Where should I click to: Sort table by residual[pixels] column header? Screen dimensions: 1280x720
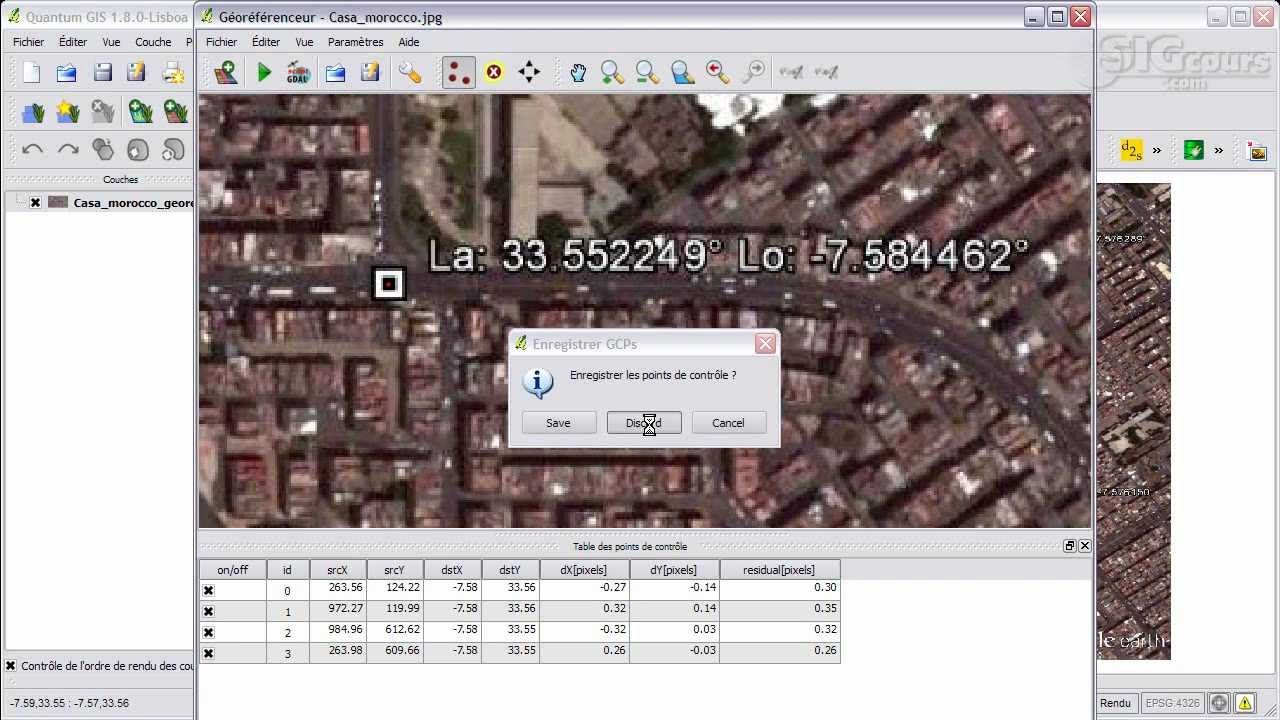779,570
